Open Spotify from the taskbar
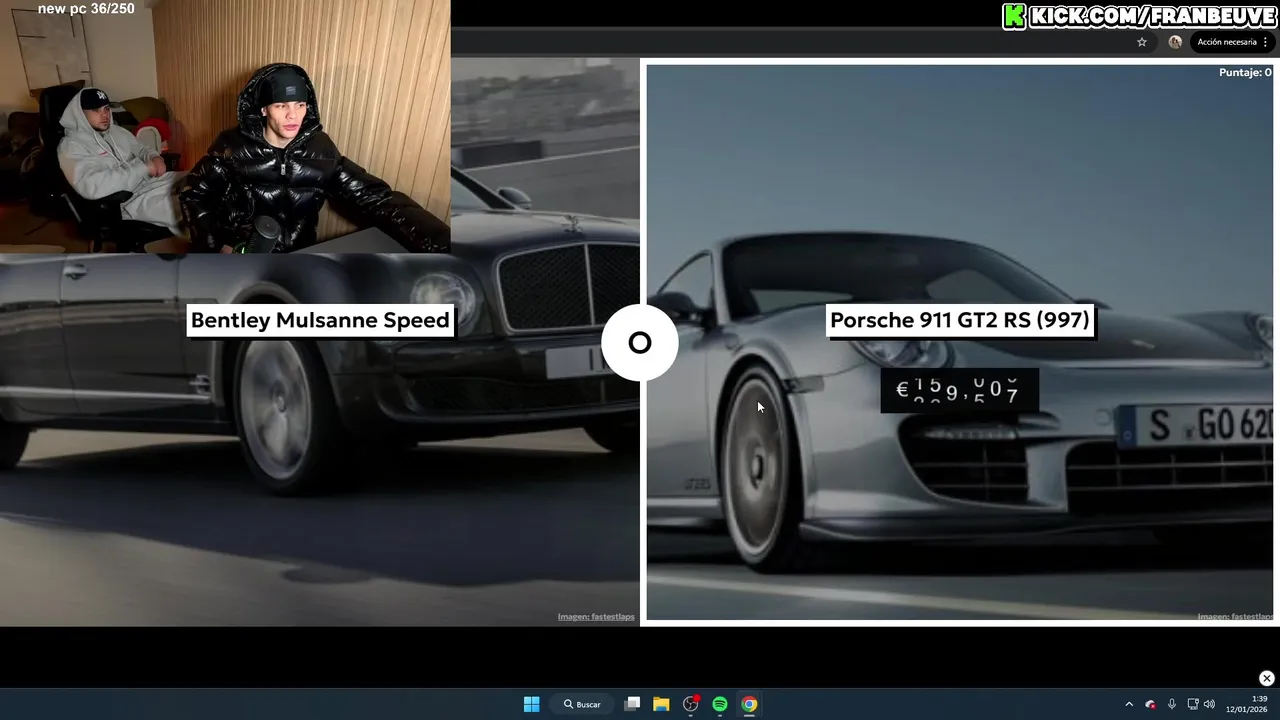Screen dimensions: 1280x720 720,704
